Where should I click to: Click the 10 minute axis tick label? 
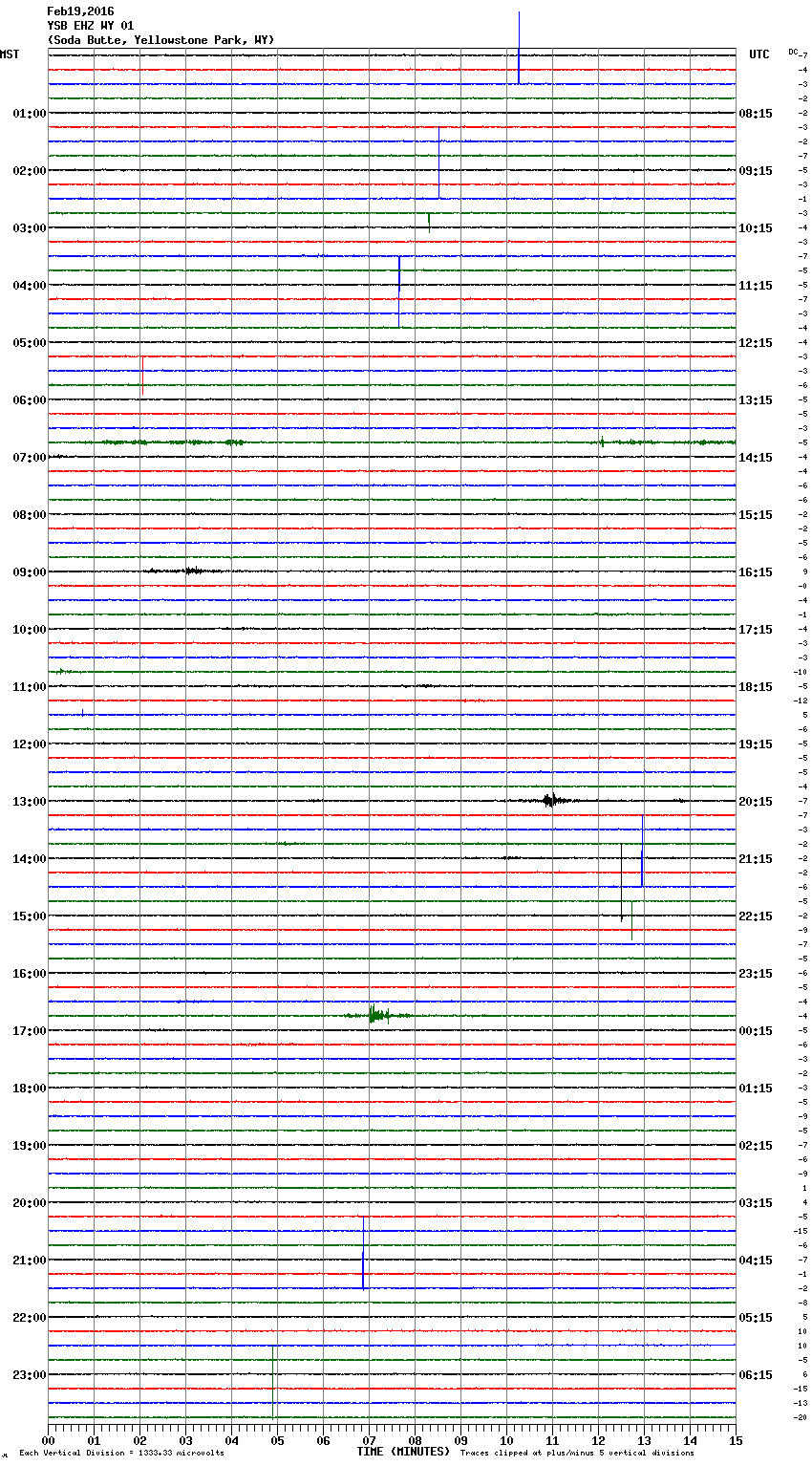[x=507, y=1439]
